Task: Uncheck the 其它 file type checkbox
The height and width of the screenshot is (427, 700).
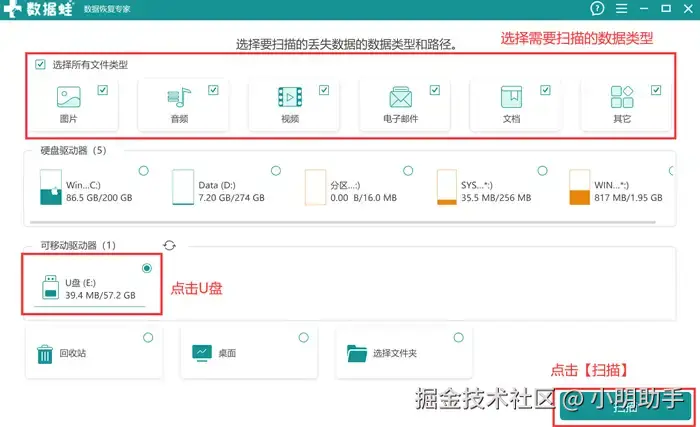Action: 656,90
